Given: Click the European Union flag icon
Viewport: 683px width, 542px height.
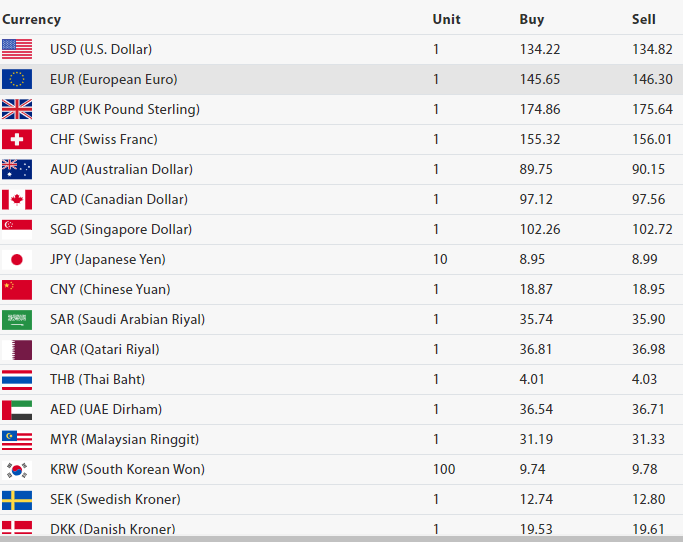Looking at the screenshot, I should (17, 79).
